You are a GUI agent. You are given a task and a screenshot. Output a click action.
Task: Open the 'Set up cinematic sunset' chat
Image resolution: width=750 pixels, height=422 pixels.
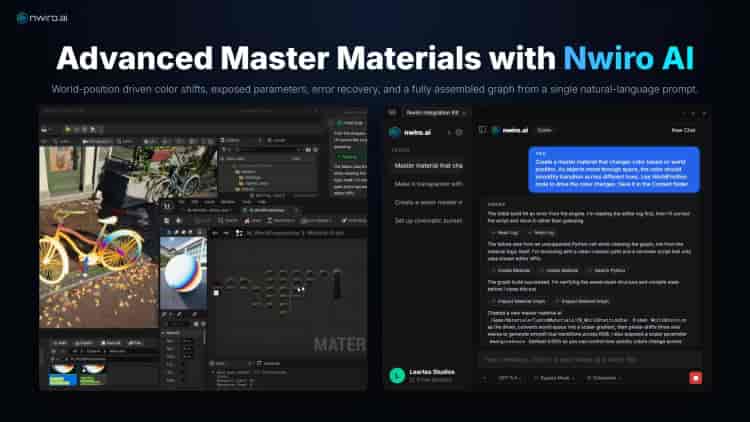coord(428,221)
